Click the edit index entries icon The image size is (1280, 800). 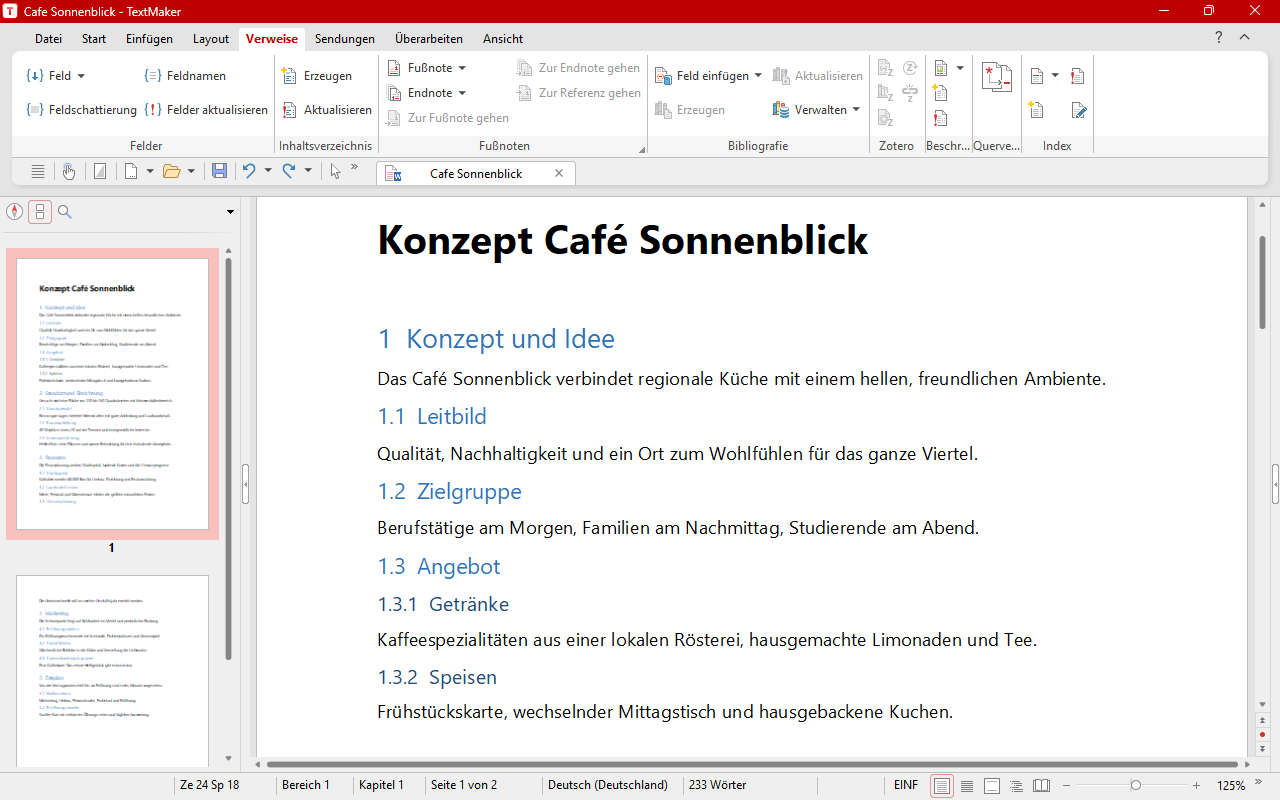pyautogui.click(x=1078, y=110)
